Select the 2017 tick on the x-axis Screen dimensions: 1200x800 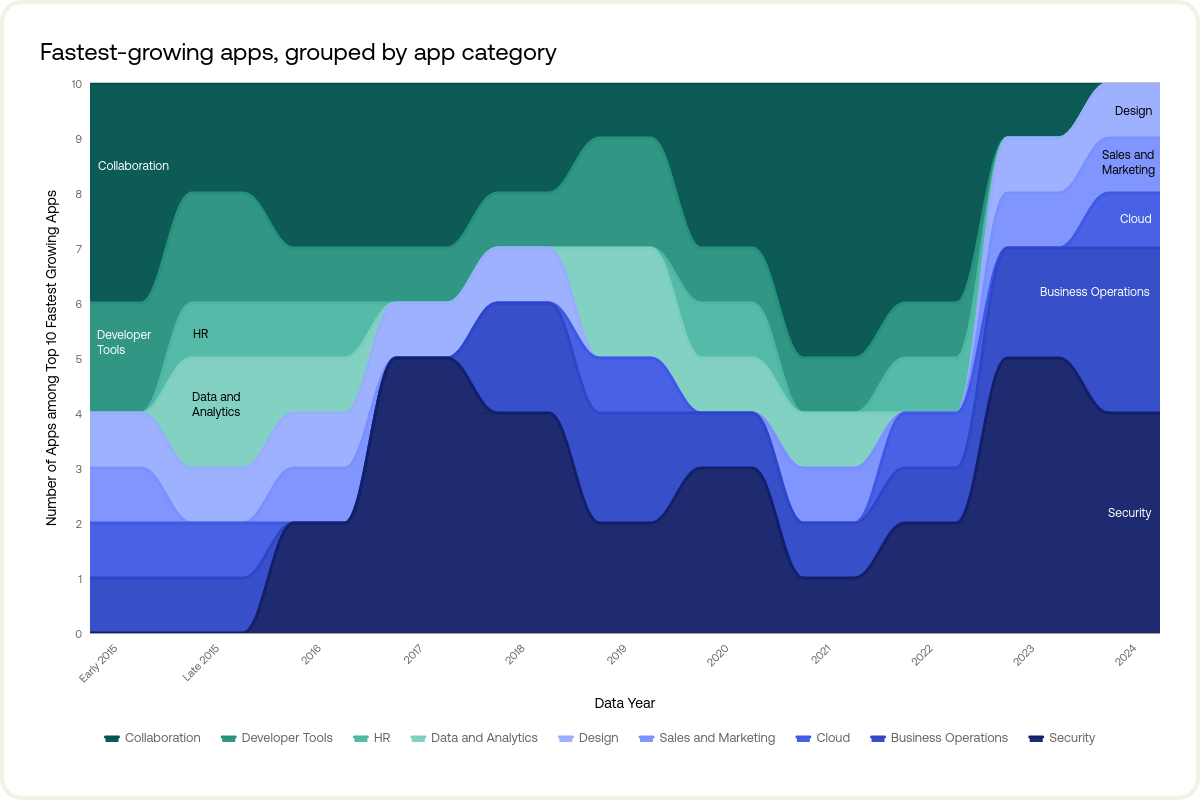413,656
